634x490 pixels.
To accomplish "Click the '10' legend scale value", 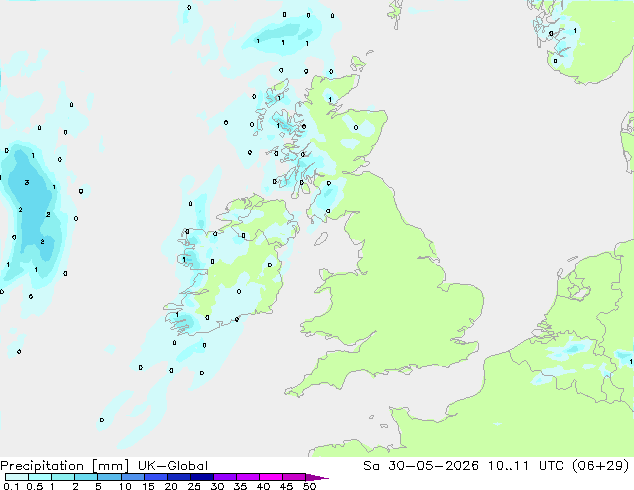I will tap(125, 486).
